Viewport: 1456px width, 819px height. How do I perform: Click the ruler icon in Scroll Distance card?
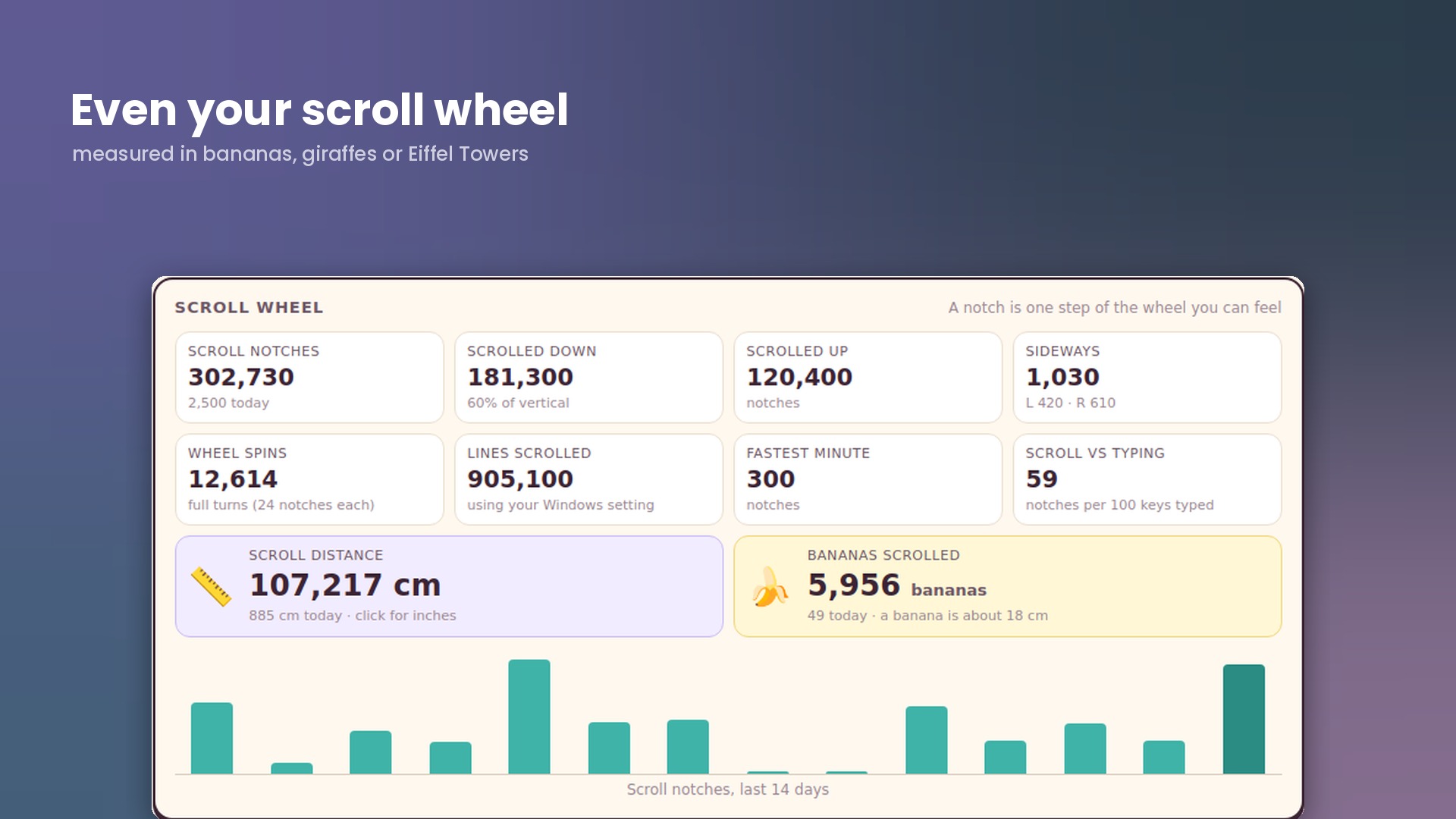coord(211,586)
